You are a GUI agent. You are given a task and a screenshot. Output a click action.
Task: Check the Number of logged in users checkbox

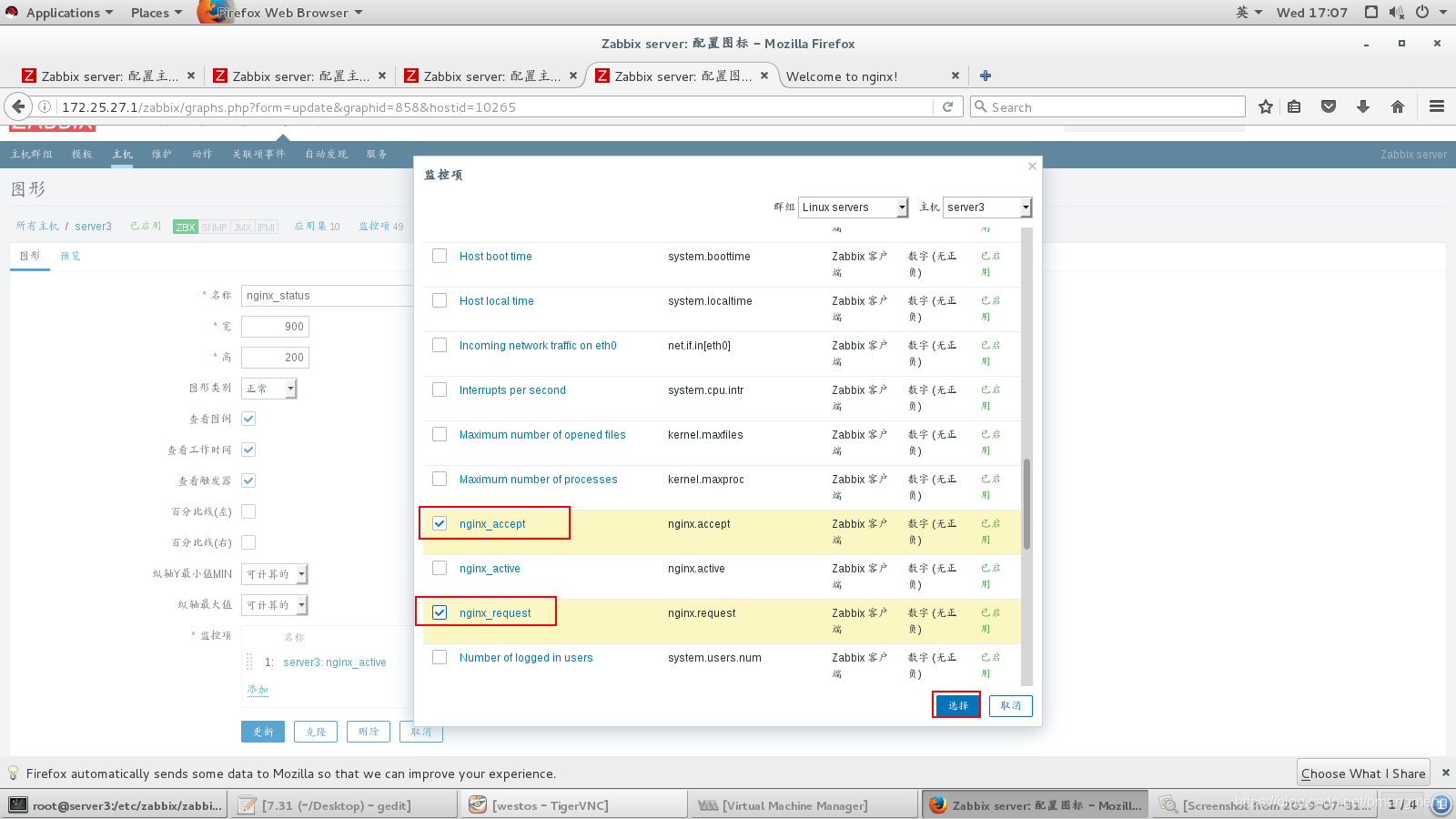[440, 657]
